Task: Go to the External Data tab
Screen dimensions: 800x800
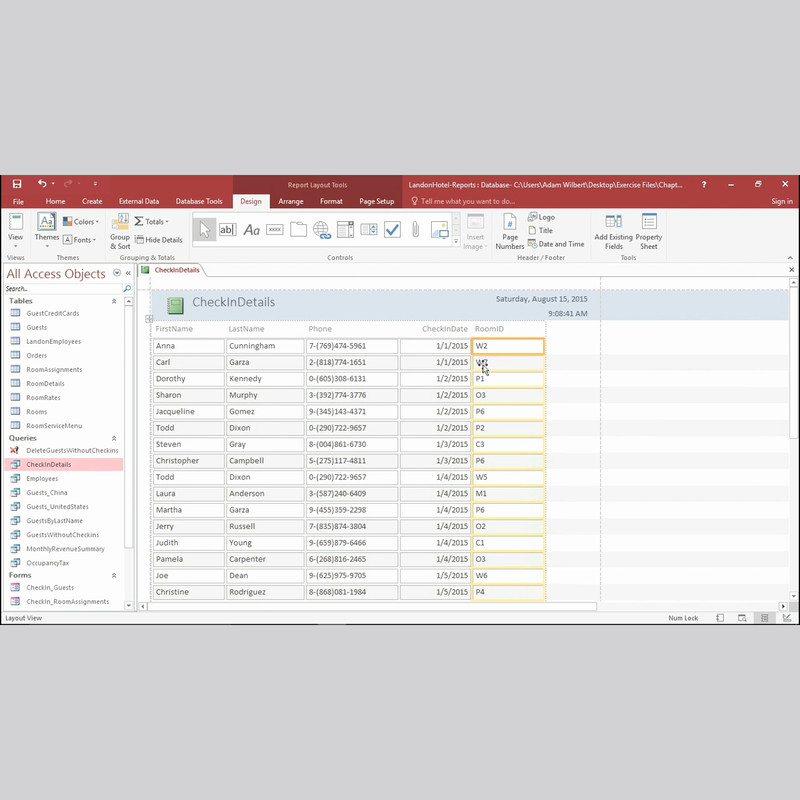Action: click(139, 202)
